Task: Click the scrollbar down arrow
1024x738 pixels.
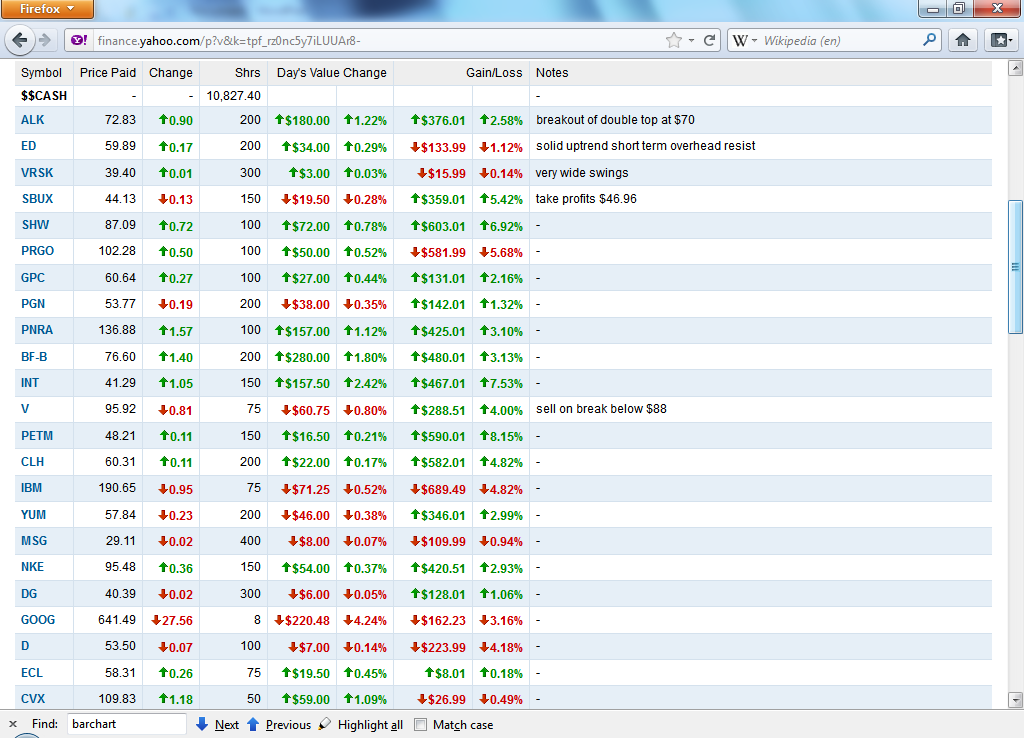Action: tap(1016, 700)
